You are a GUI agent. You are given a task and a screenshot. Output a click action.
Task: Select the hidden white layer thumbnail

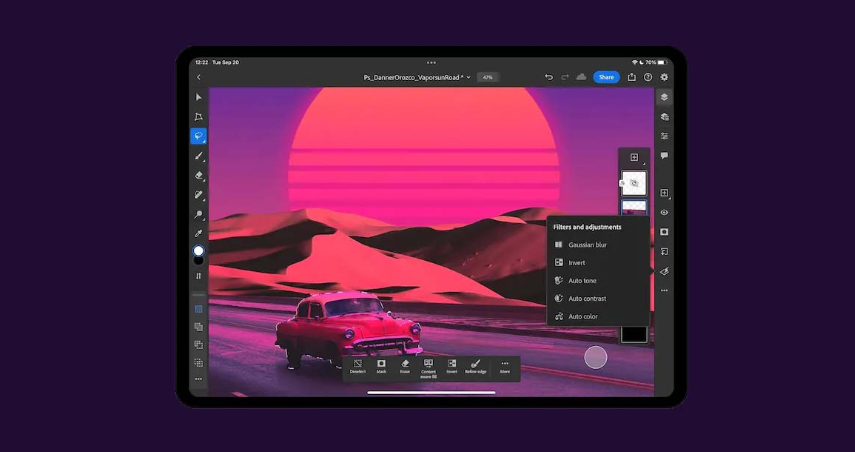pos(634,183)
